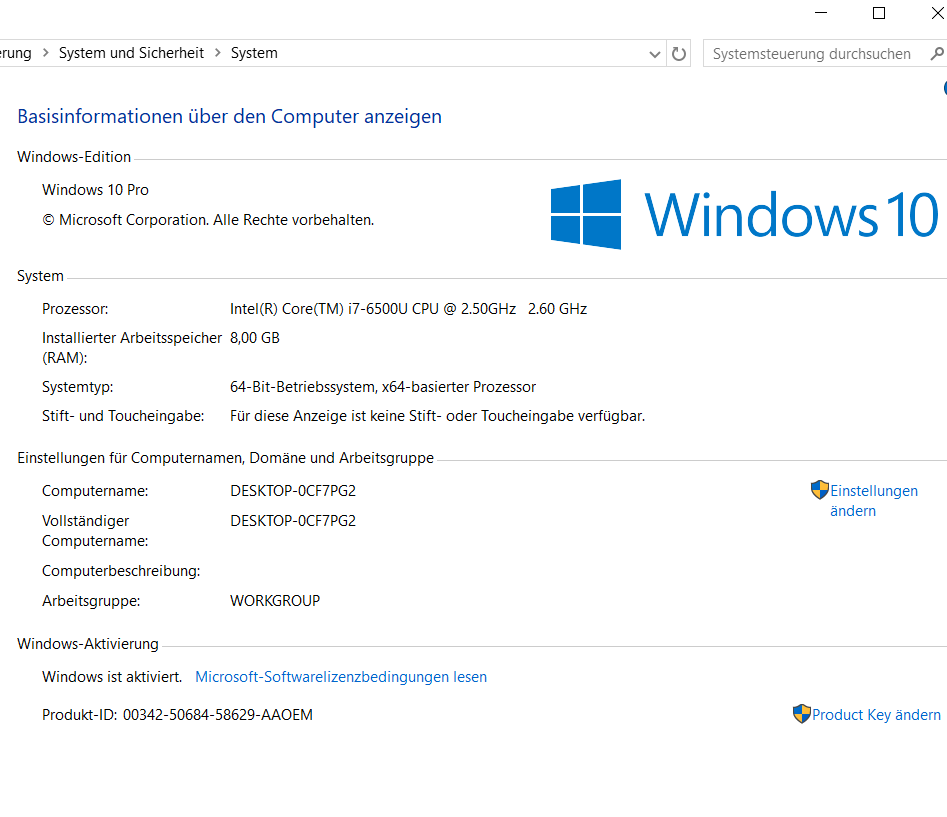Select the Windows 10 Pro edition text
The height and width of the screenshot is (817, 947).
(95, 190)
